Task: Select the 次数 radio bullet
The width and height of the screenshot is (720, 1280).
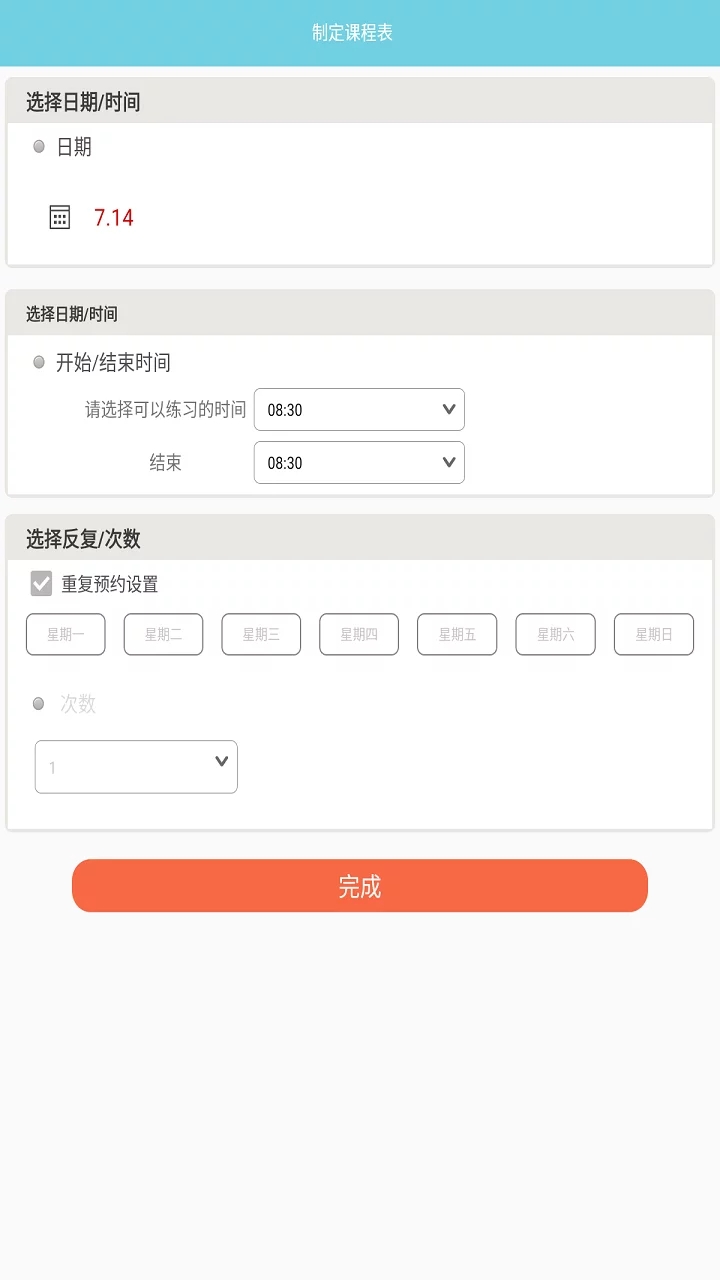Action: pos(39,704)
